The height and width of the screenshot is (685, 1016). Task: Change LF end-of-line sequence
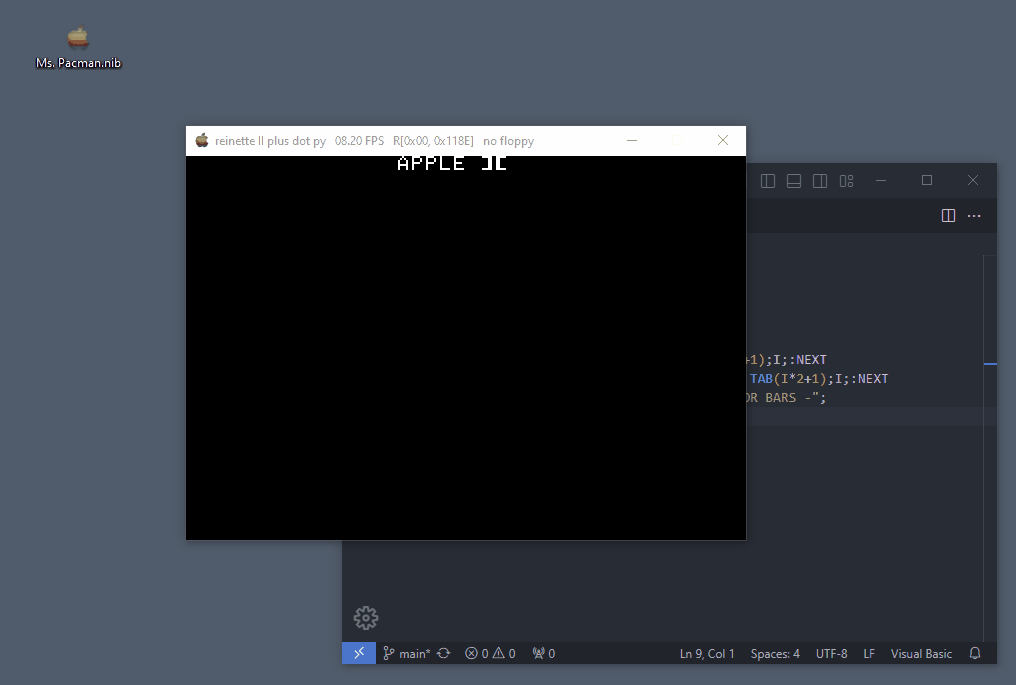(869, 653)
